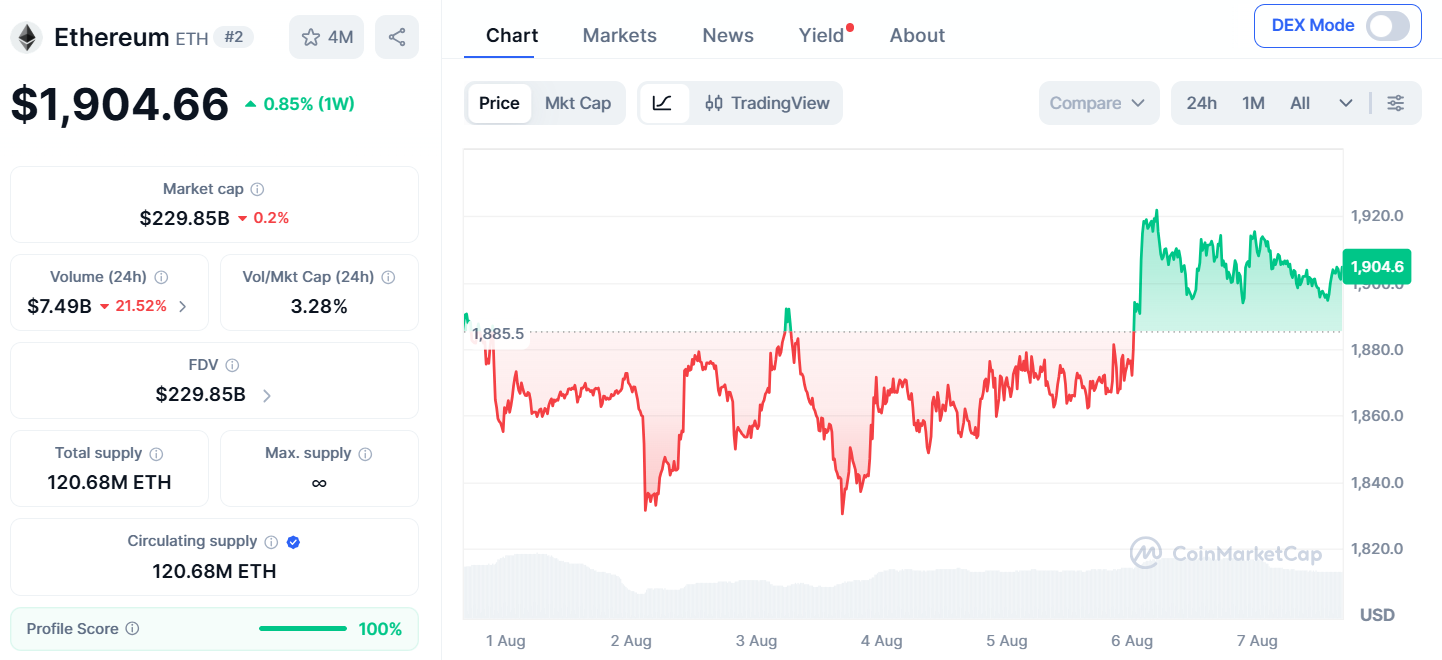
Task: Click the share icon button
Action: 397,37
